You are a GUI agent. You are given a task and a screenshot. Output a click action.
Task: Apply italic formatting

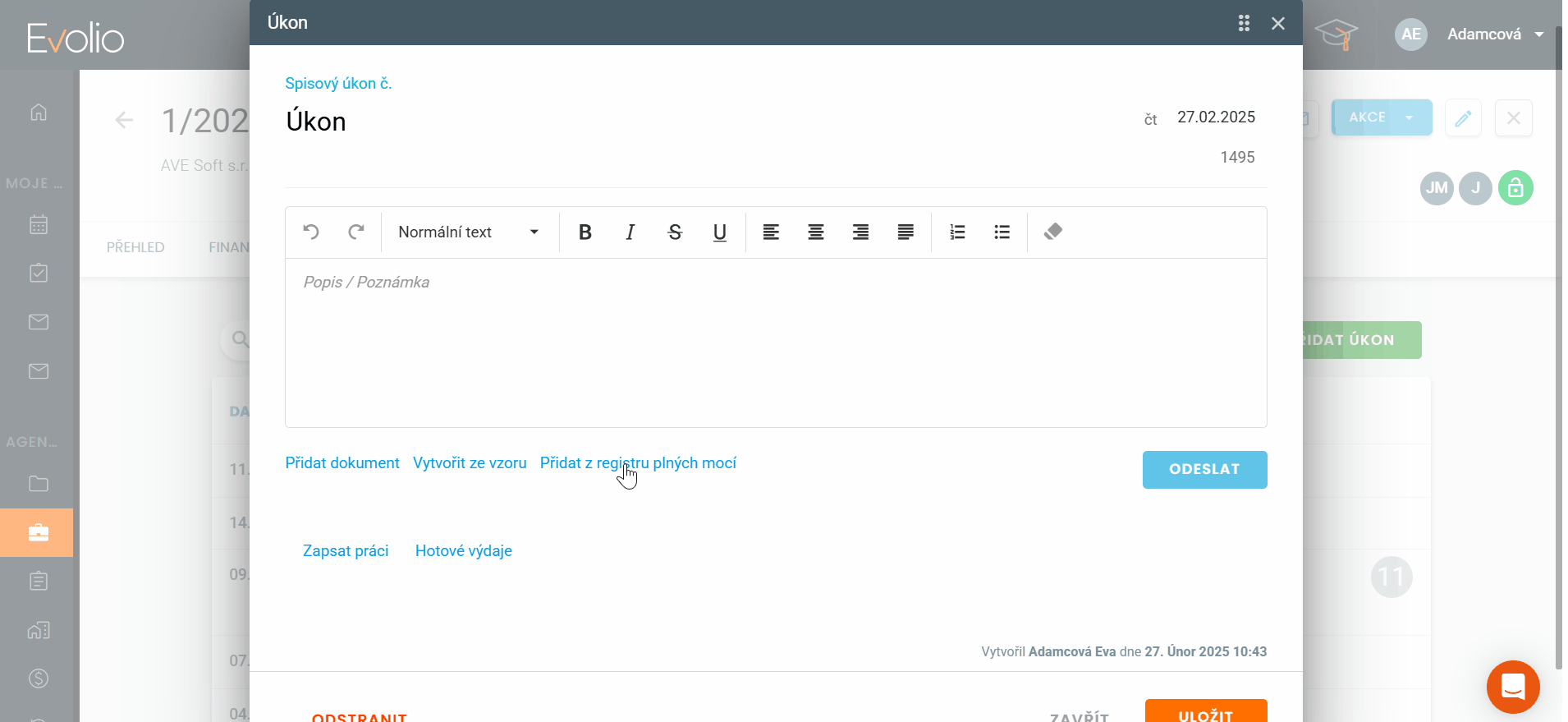pos(630,232)
